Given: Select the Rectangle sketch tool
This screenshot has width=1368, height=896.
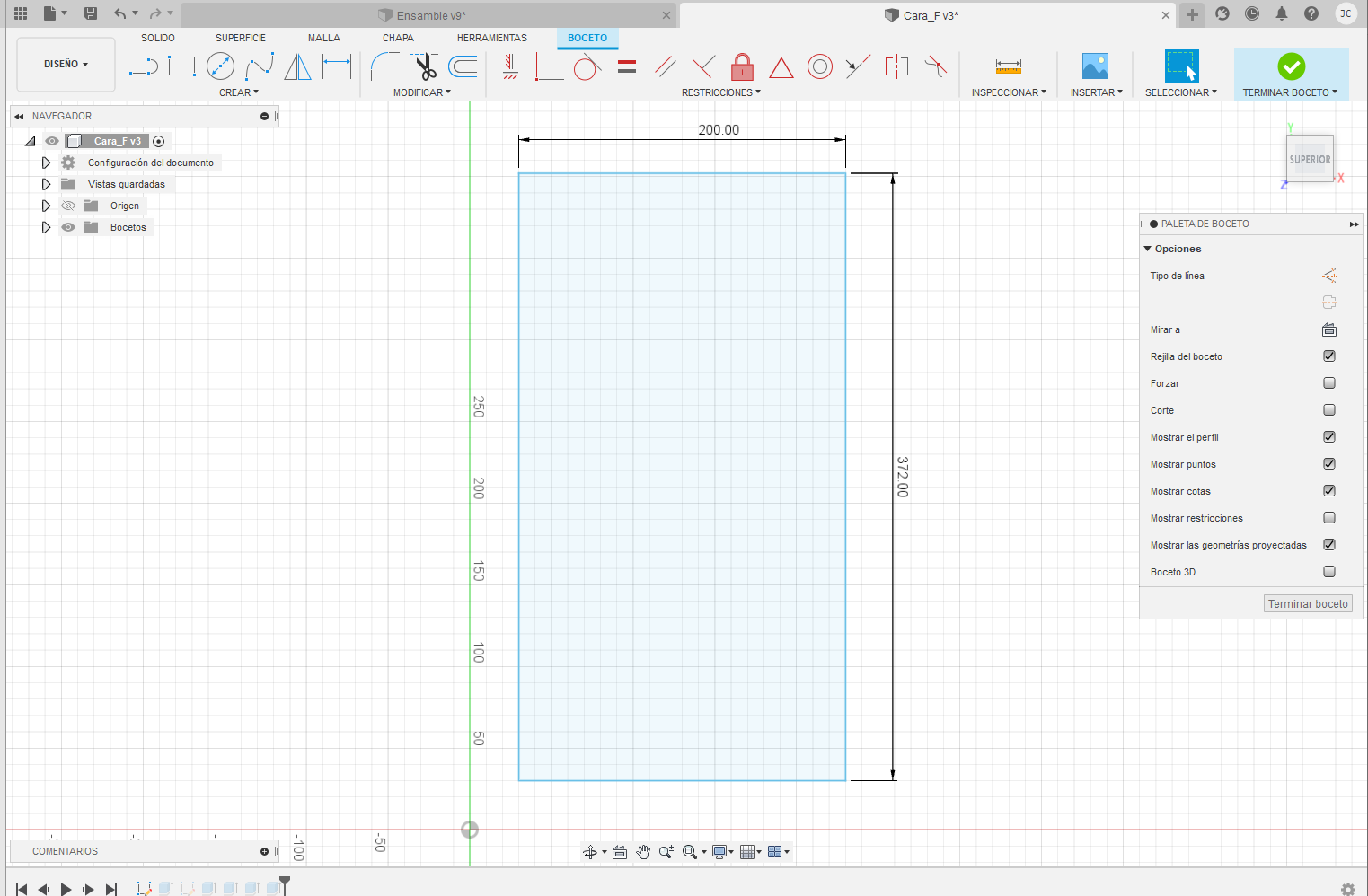Looking at the screenshot, I should (181, 66).
